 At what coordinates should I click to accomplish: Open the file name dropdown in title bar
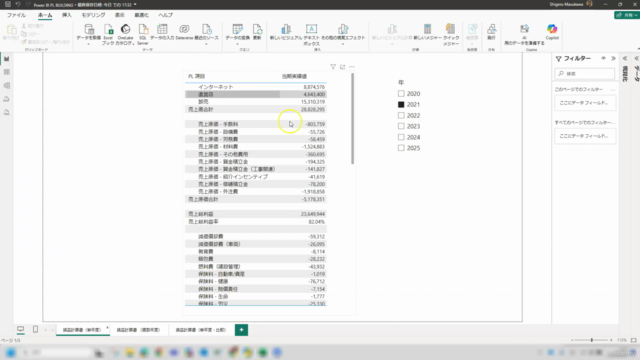click(x=135, y=5)
